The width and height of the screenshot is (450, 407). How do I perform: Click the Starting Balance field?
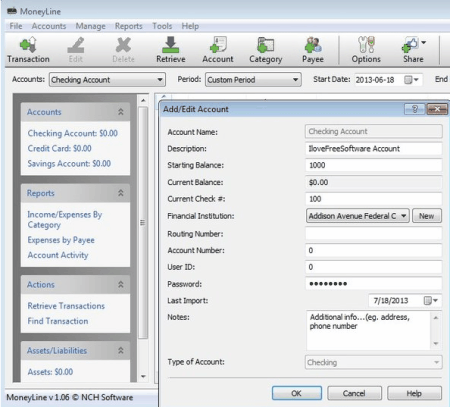374,165
